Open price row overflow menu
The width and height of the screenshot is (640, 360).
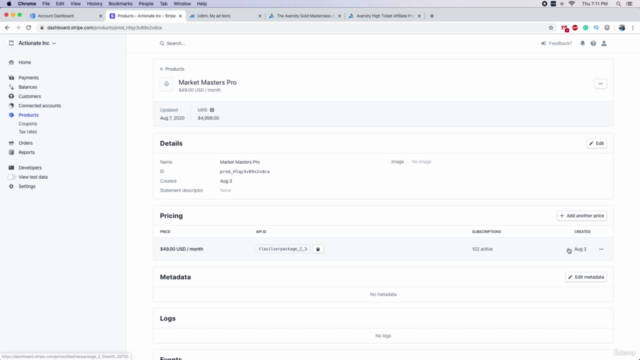pyautogui.click(x=601, y=249)
